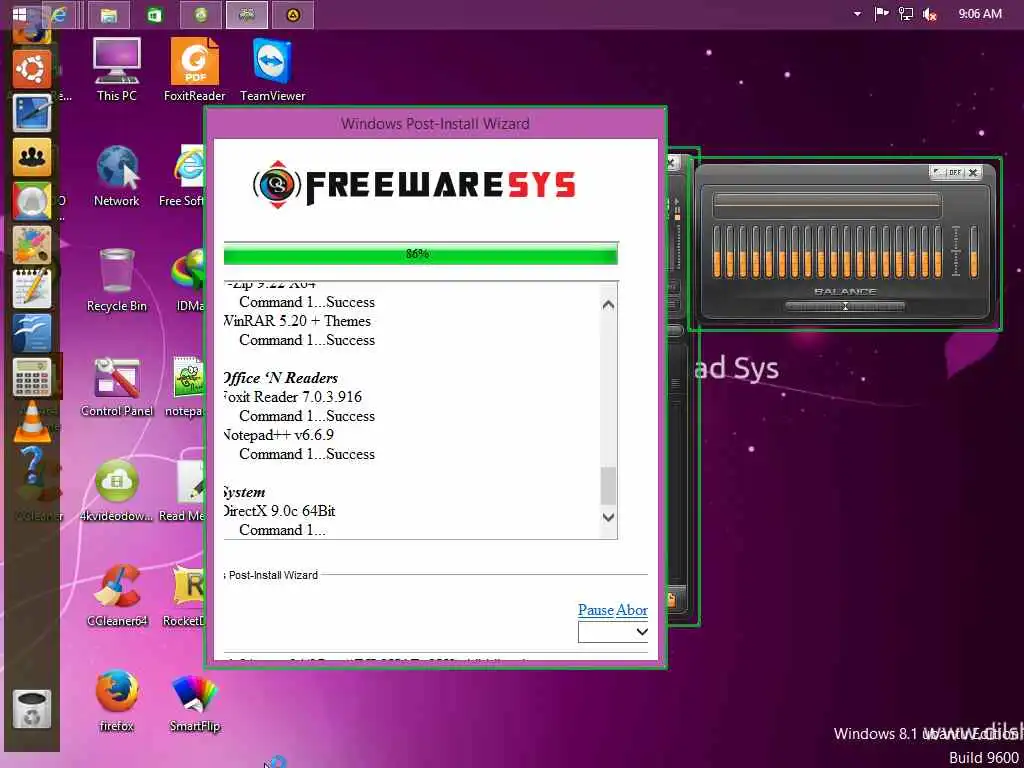Select the active wizard taskbar button
The image size is (1024, 768).
(246, 14)
